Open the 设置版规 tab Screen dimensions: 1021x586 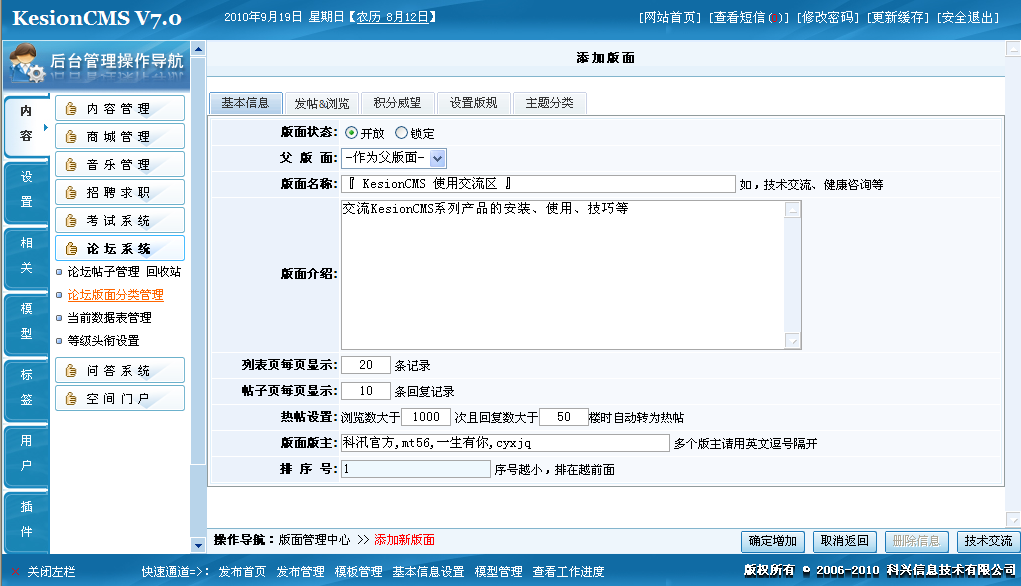(473, 103)
